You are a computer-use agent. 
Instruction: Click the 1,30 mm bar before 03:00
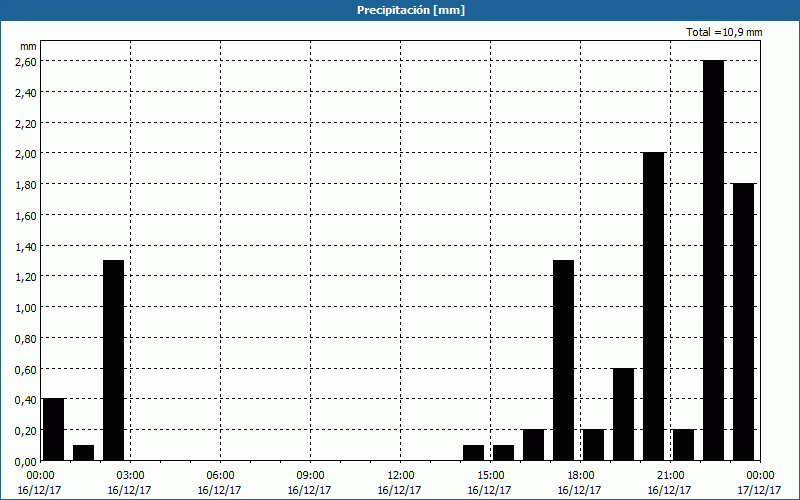point(113,360)
